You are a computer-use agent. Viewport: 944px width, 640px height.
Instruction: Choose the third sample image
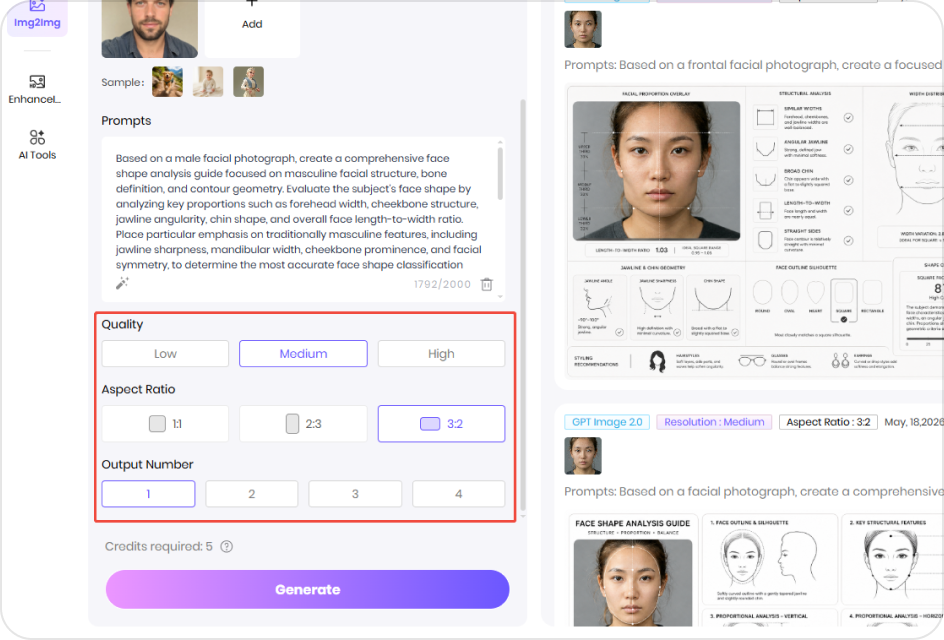pos(248,82)
